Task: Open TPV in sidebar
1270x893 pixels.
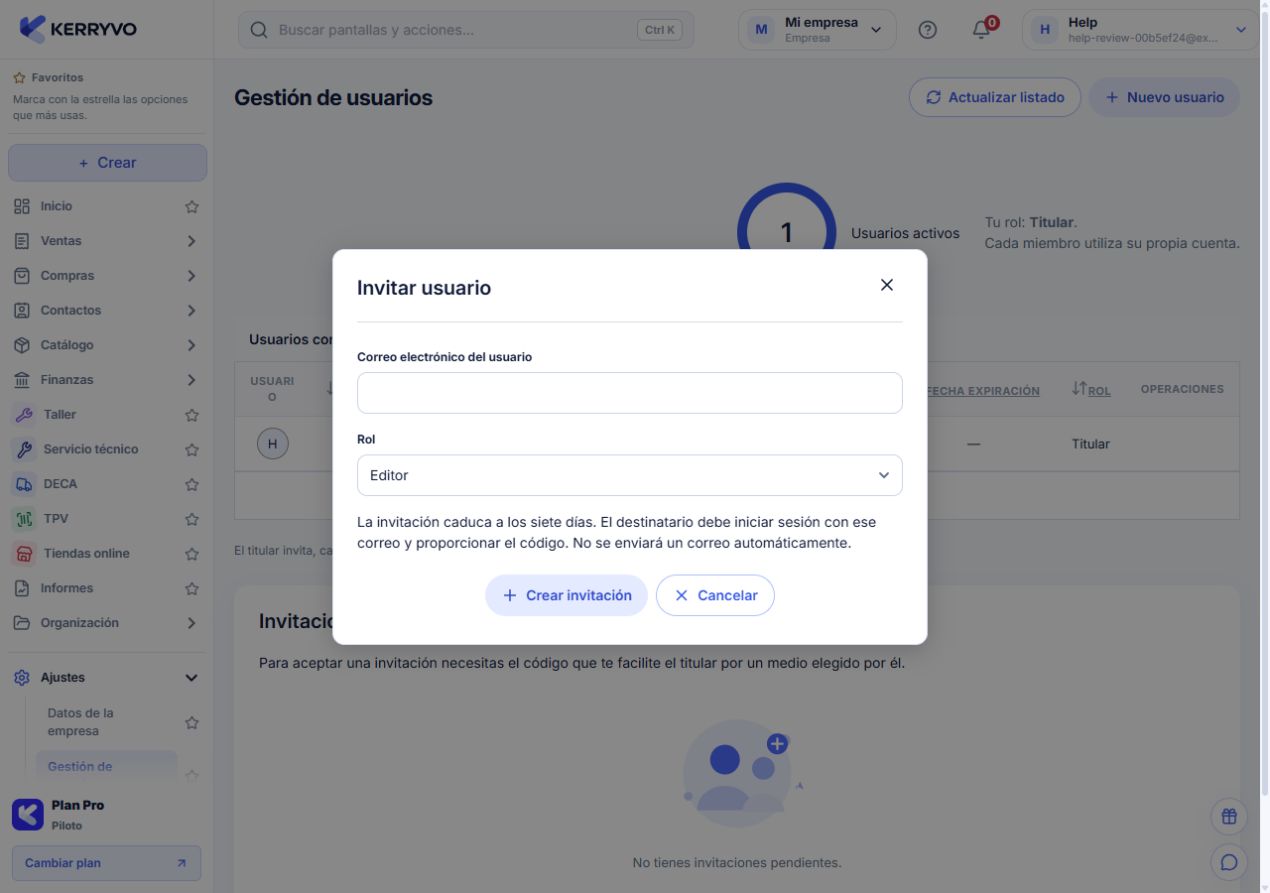Action: point(56,518)
